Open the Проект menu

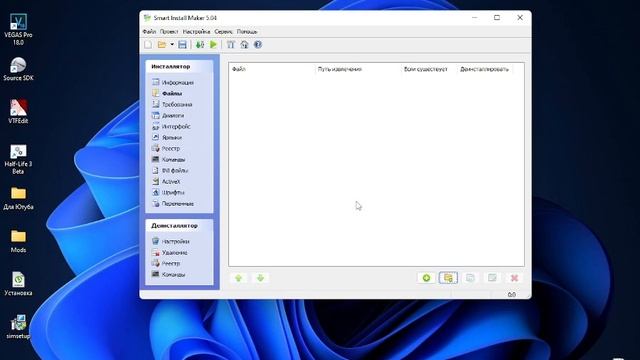tap(169, 31)
